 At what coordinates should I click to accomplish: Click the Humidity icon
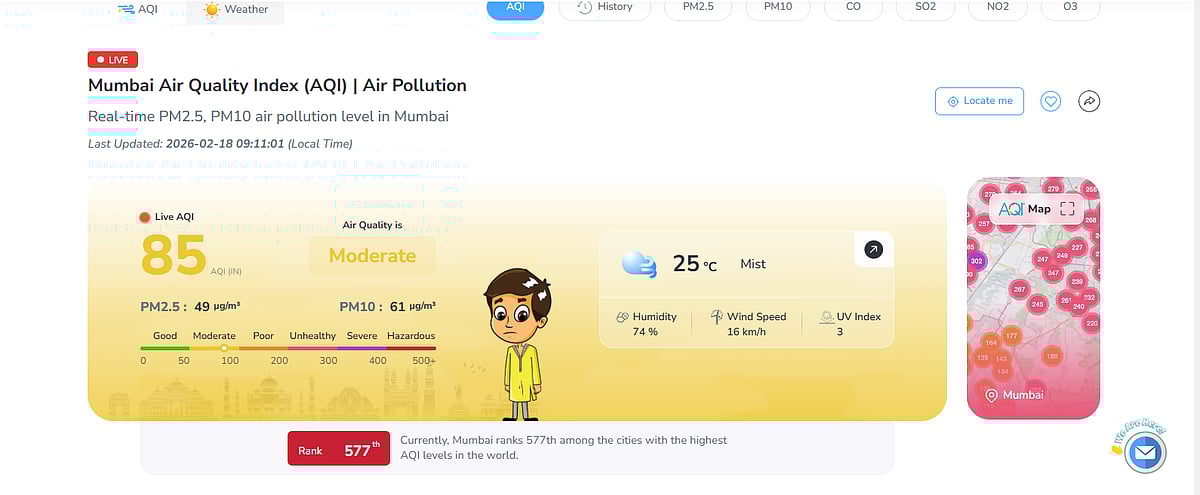[x=622, y=317]
